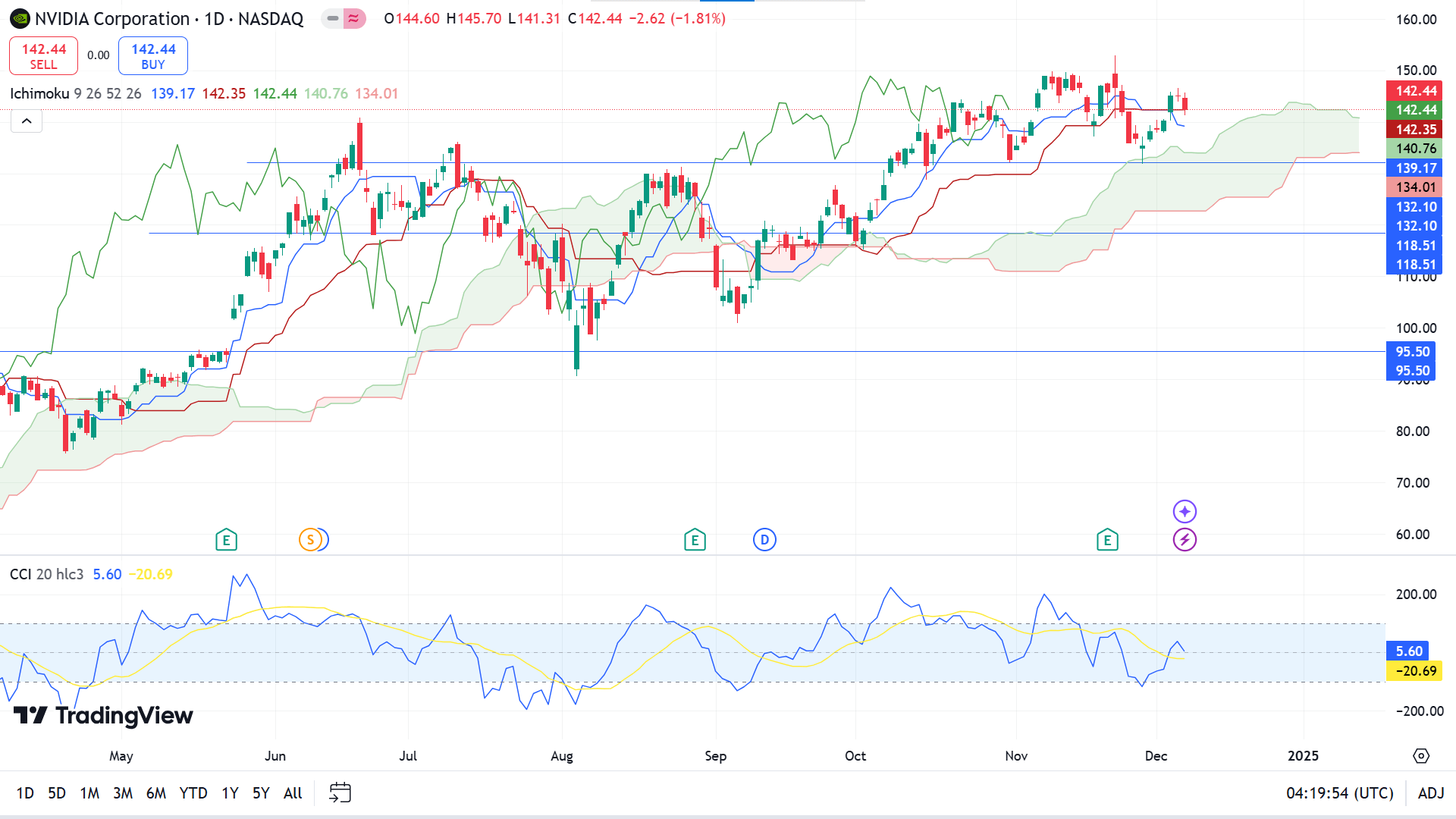Select the 1M time range
This screenshot has width=1456, height=819.
(x=89, y=793)
